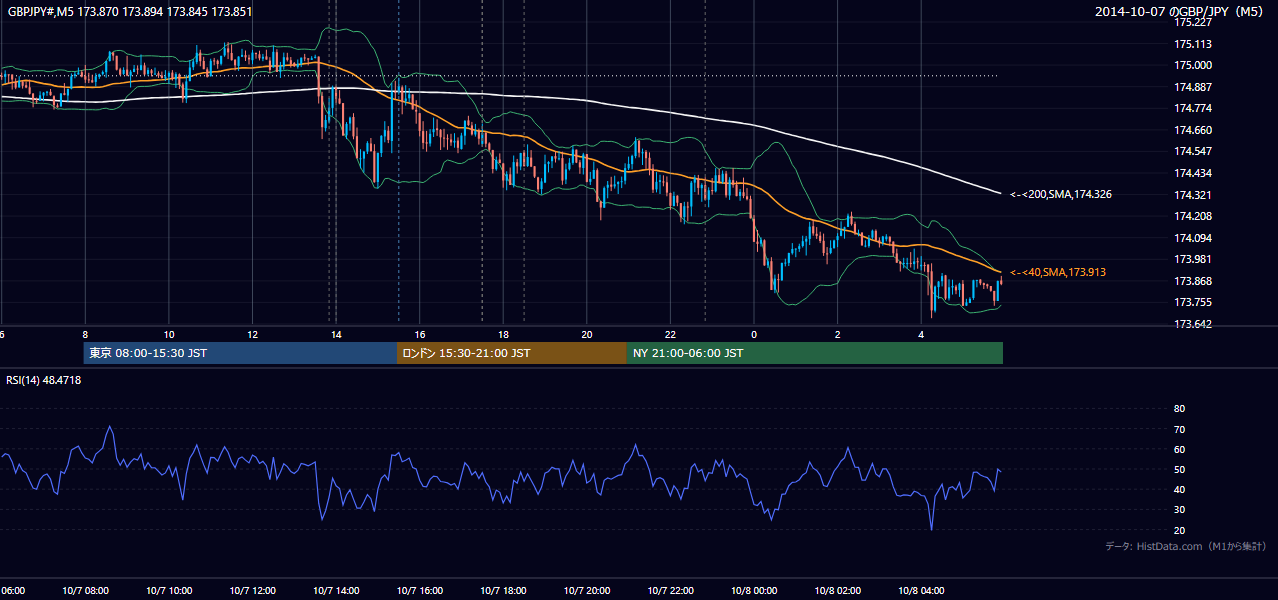Click the bottom time label 10/7 20:00
This screenshot has height=600, width=1278.
click(x=587, y=591)
